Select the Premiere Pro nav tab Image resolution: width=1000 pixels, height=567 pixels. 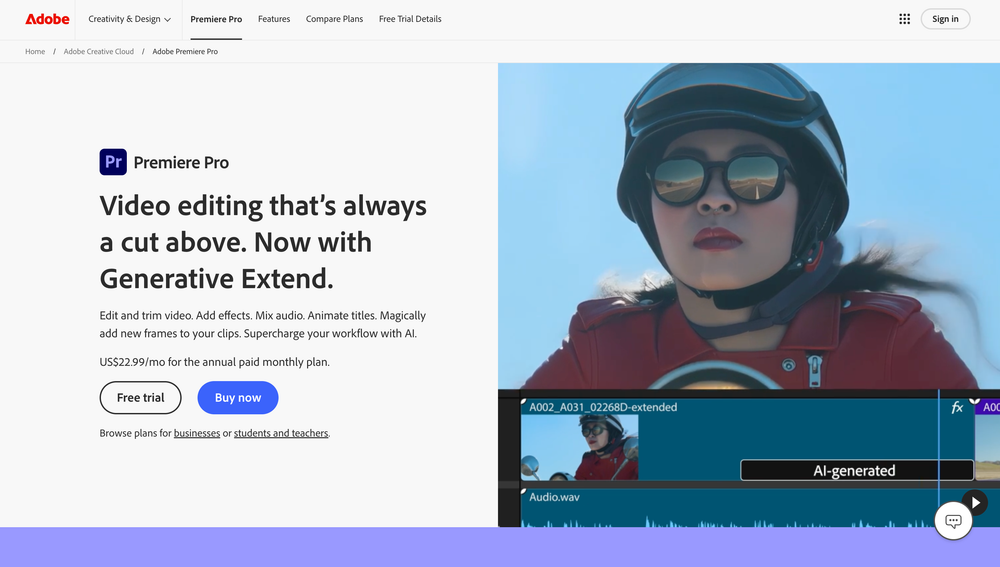click(x=216, y=19)
